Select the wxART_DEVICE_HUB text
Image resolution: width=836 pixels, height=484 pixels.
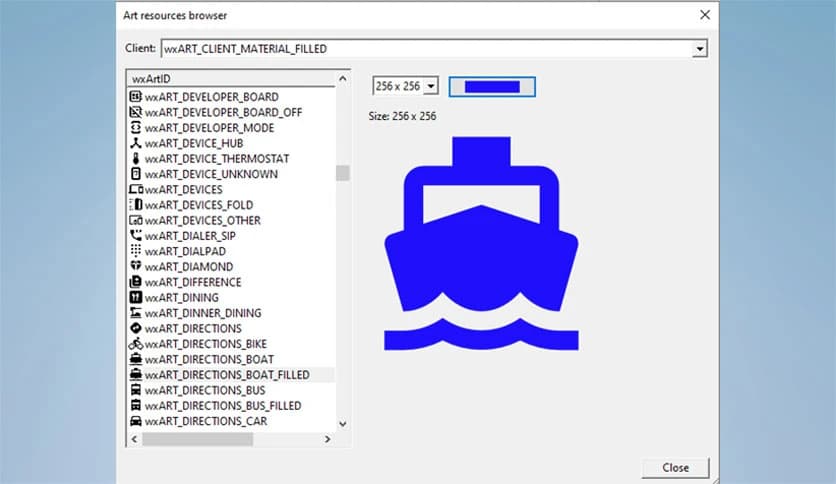point(194,143)
